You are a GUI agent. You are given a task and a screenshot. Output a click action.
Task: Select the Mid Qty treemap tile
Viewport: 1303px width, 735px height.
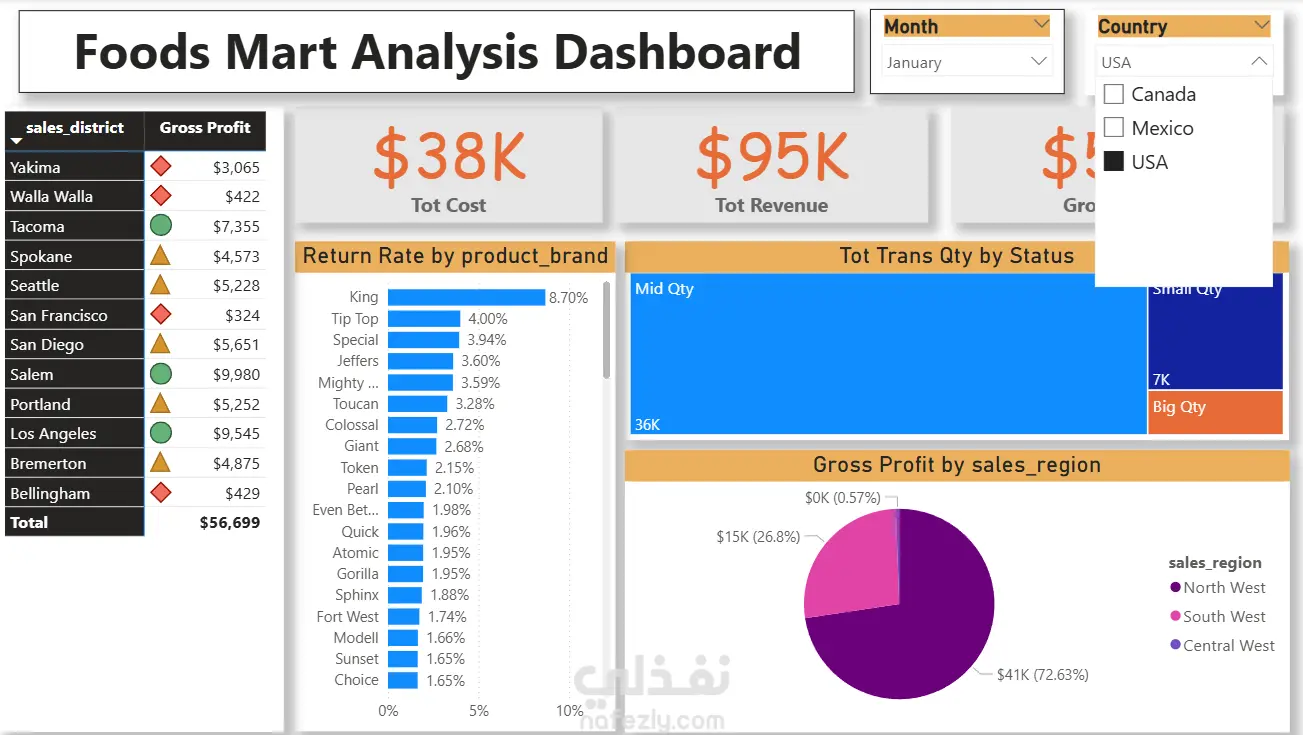[x=888, y=354]
